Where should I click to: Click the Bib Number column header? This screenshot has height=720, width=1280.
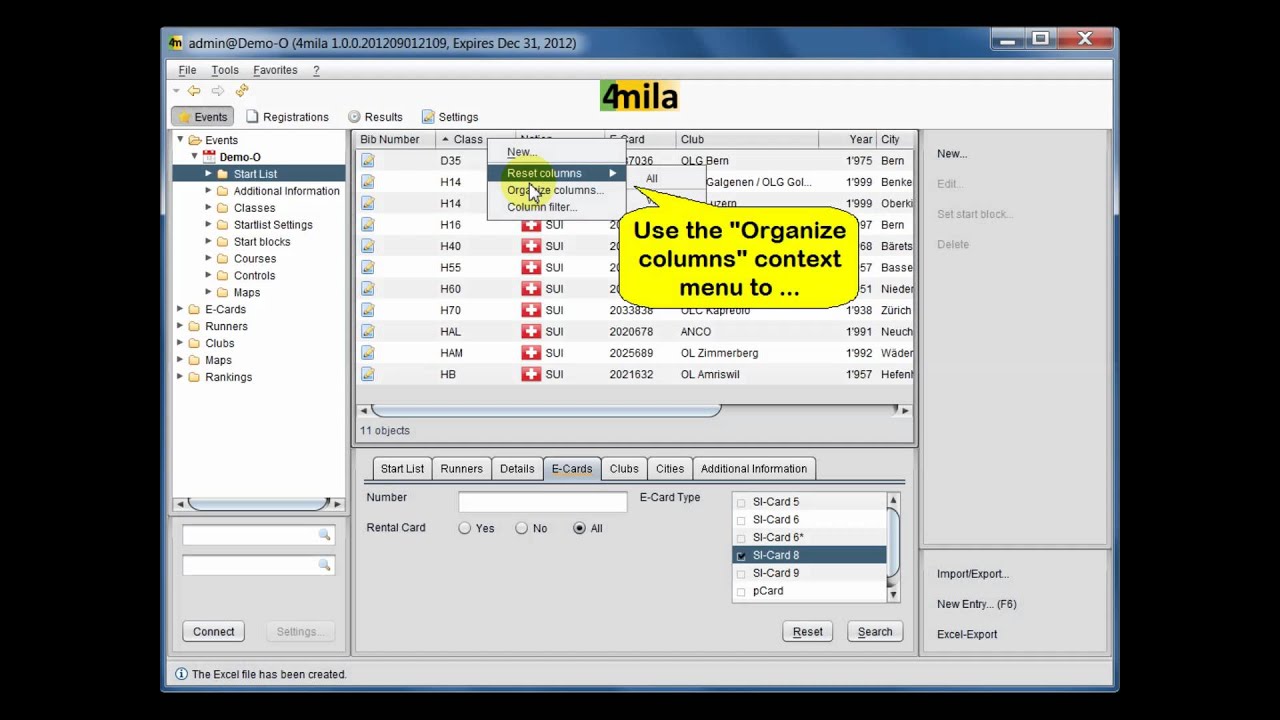[395, 139]
